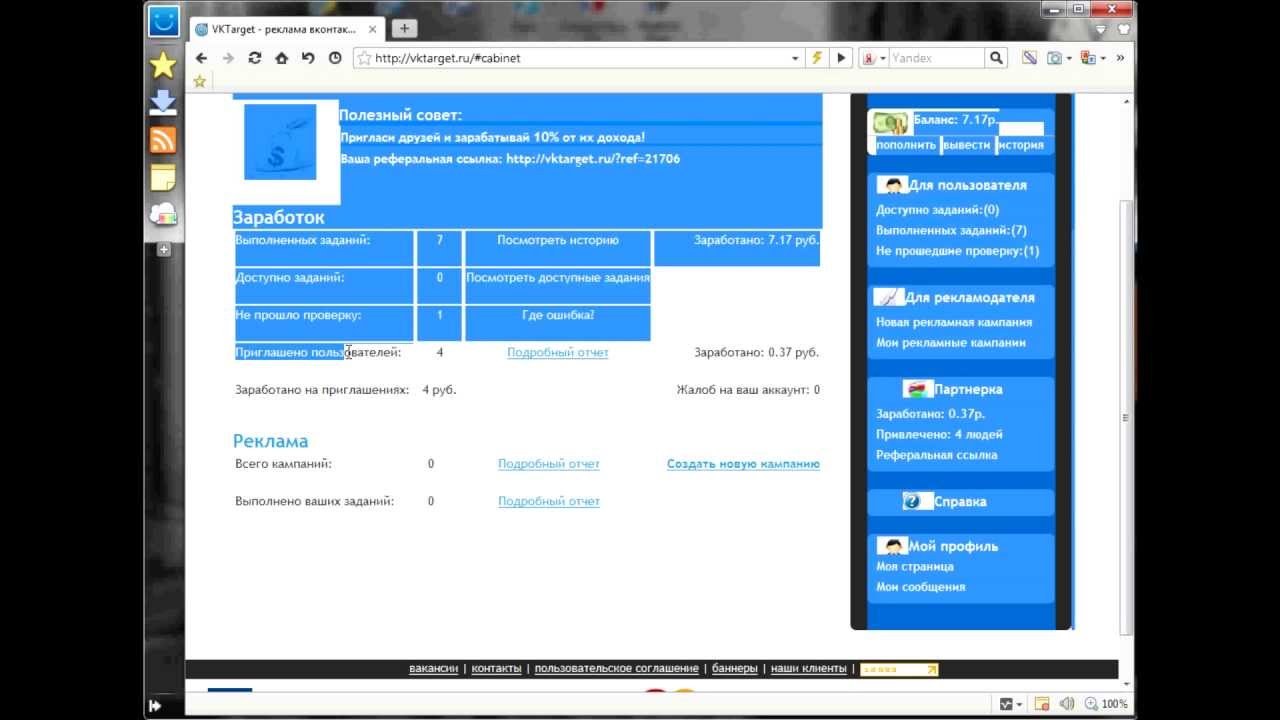Click Создать новую кампанию link

[743, 464]
